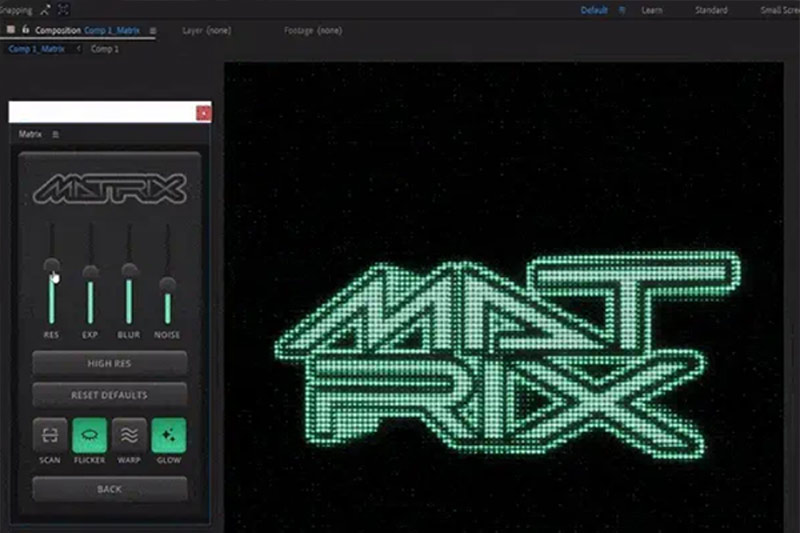Open the Composition panel options menu
Viewport: 800px width, 533px height.
153,31
